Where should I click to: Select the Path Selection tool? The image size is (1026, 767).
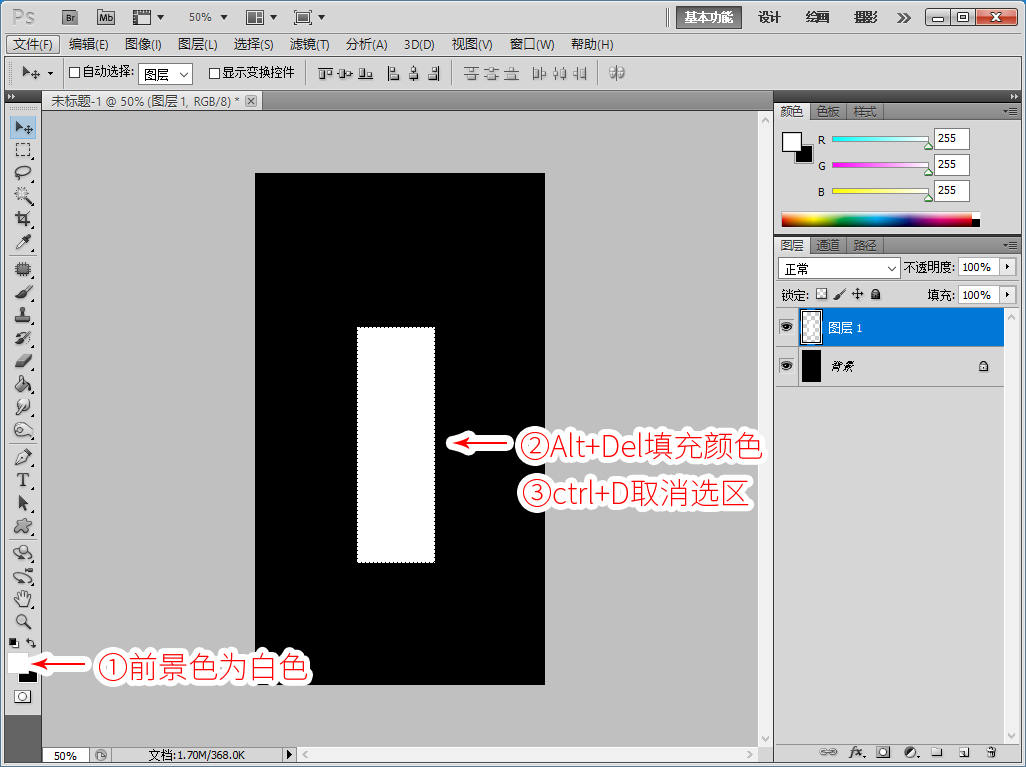23,503
